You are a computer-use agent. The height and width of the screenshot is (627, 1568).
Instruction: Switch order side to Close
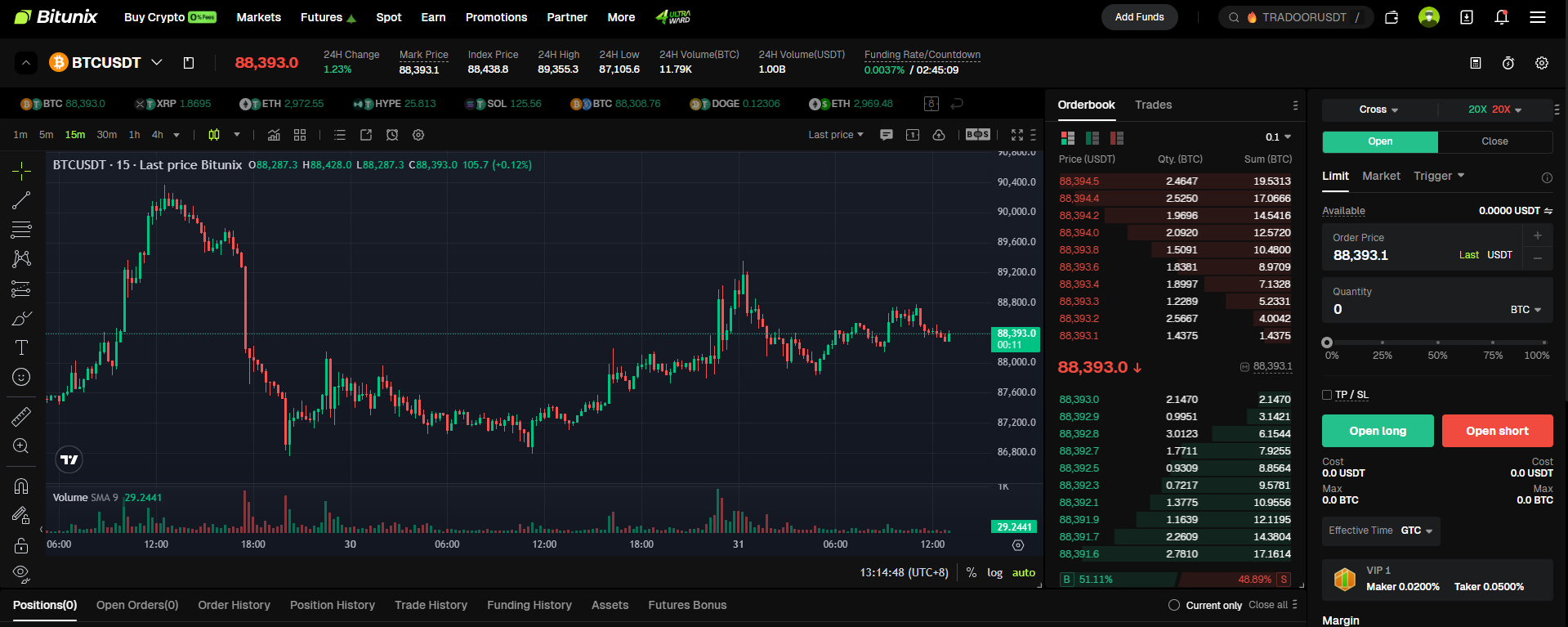[1495, 141]
